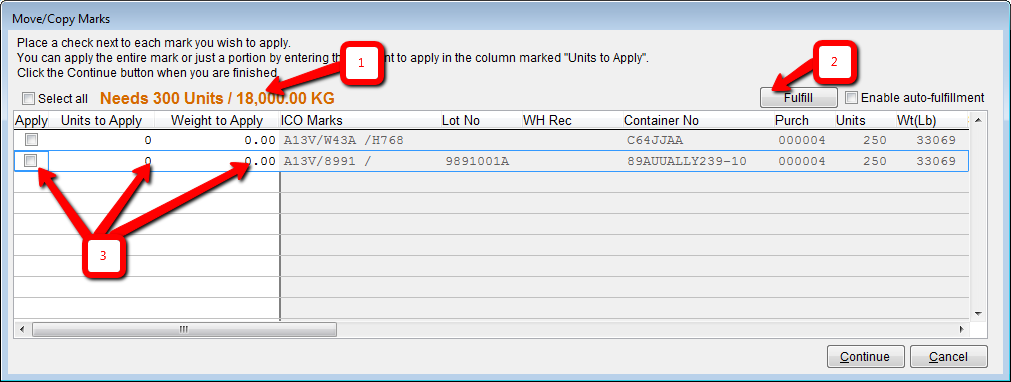Cancel the Move/Copy Marks dialog
The image size is (1011, 382).
[948, 357]
